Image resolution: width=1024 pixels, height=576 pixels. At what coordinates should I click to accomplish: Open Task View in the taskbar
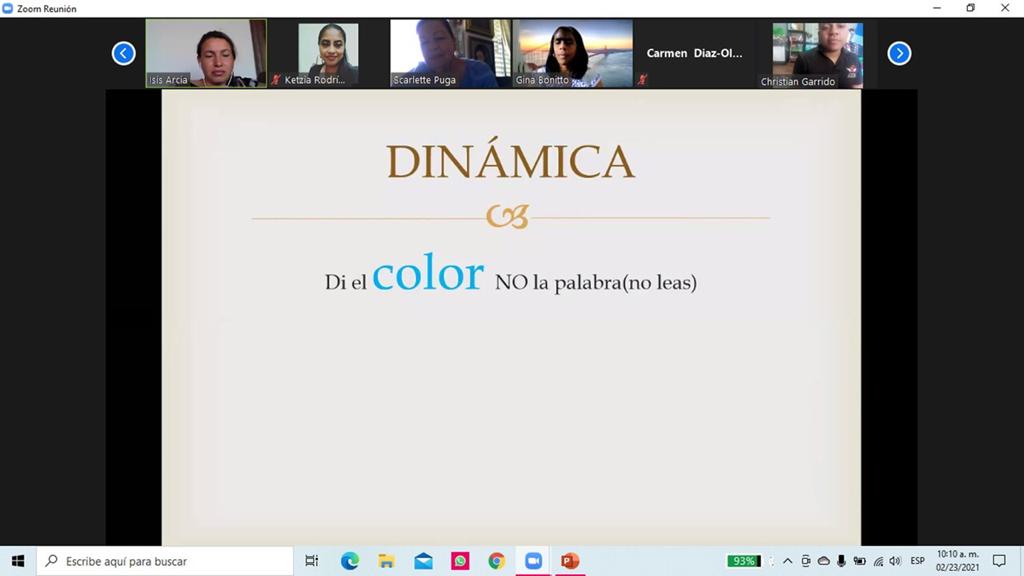pos(312,561)
